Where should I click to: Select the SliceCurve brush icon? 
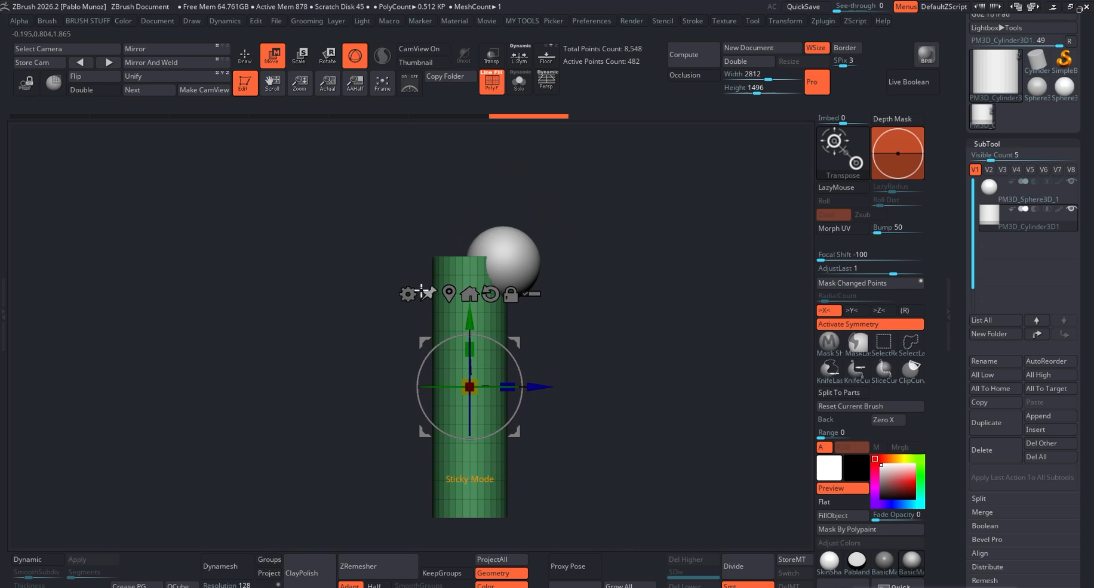[883, 370]
